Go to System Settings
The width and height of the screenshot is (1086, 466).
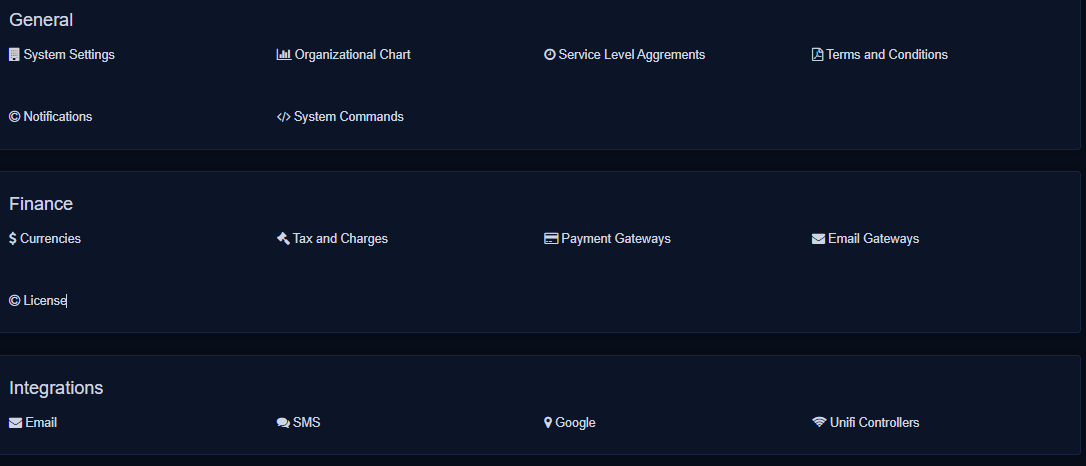click(x=69, y=55)
